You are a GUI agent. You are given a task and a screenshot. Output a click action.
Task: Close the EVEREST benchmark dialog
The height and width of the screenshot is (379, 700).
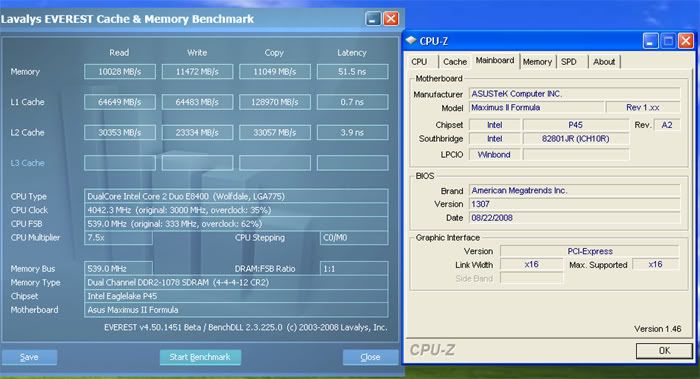click(x=370, y=357)
